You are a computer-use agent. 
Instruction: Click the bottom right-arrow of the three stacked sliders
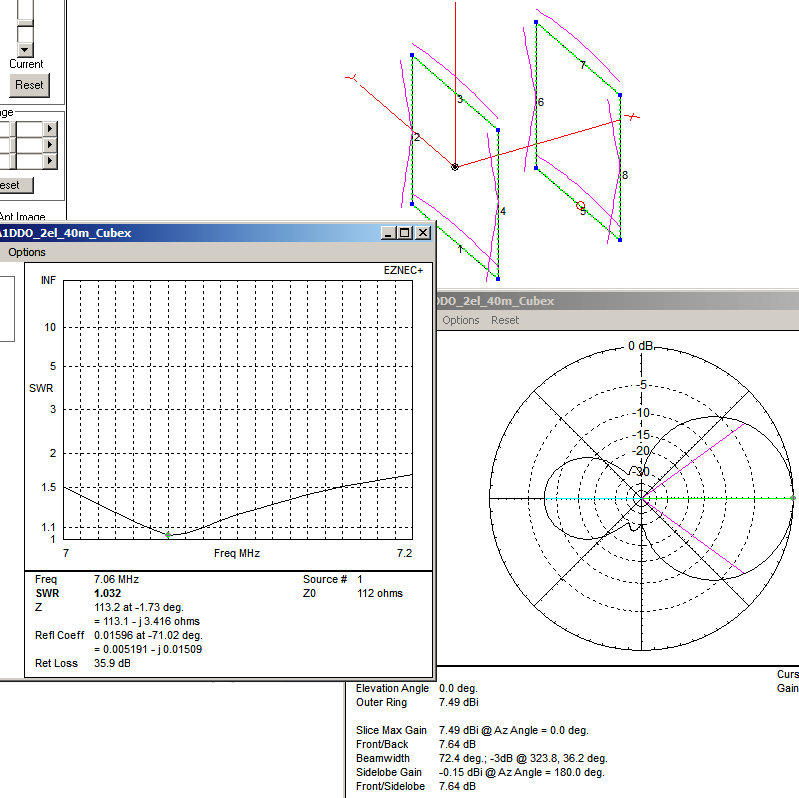(49, 161)
